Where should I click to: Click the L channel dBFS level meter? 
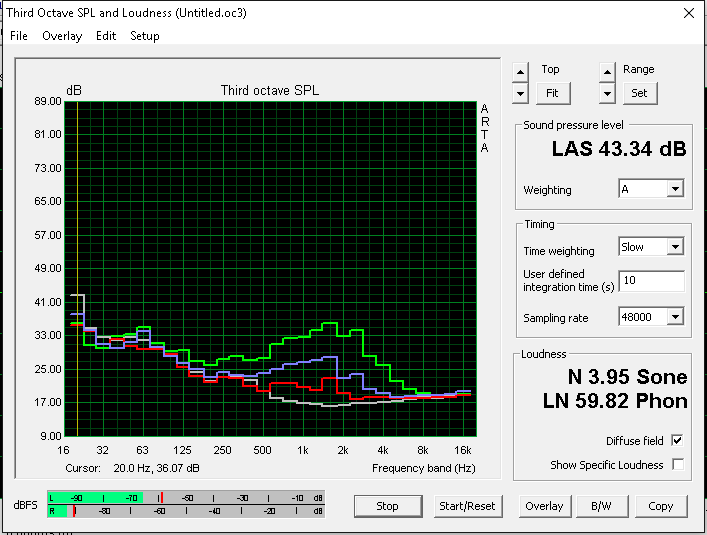click(186, 498)
